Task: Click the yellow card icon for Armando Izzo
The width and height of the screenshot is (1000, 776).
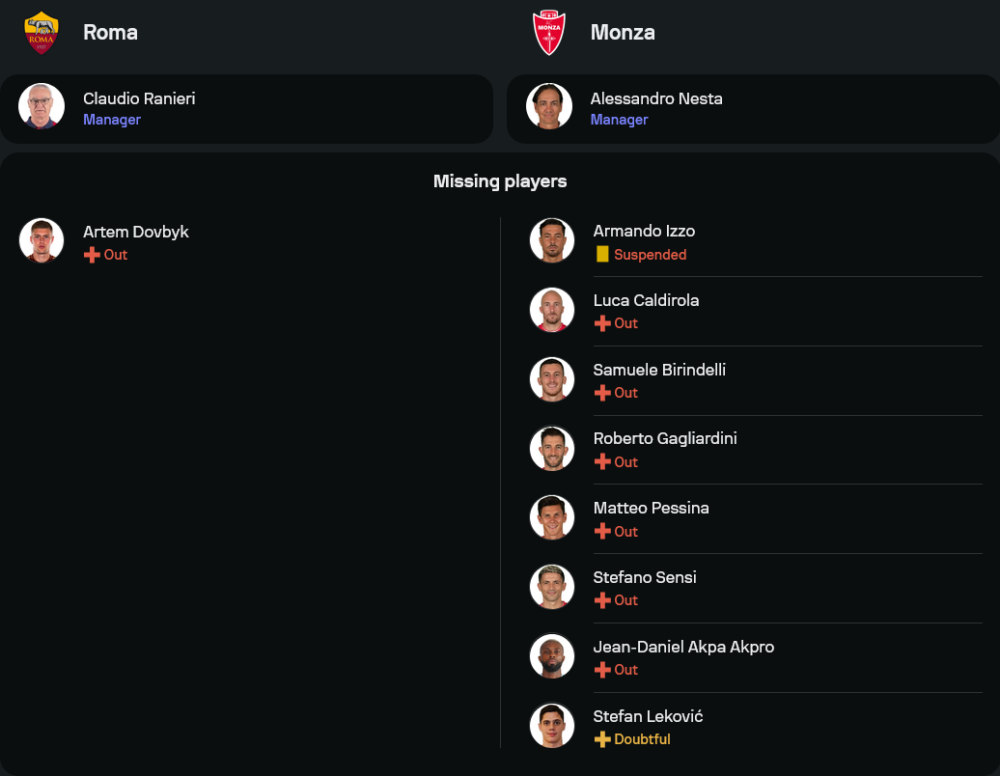Action: (x=602, y=255)
